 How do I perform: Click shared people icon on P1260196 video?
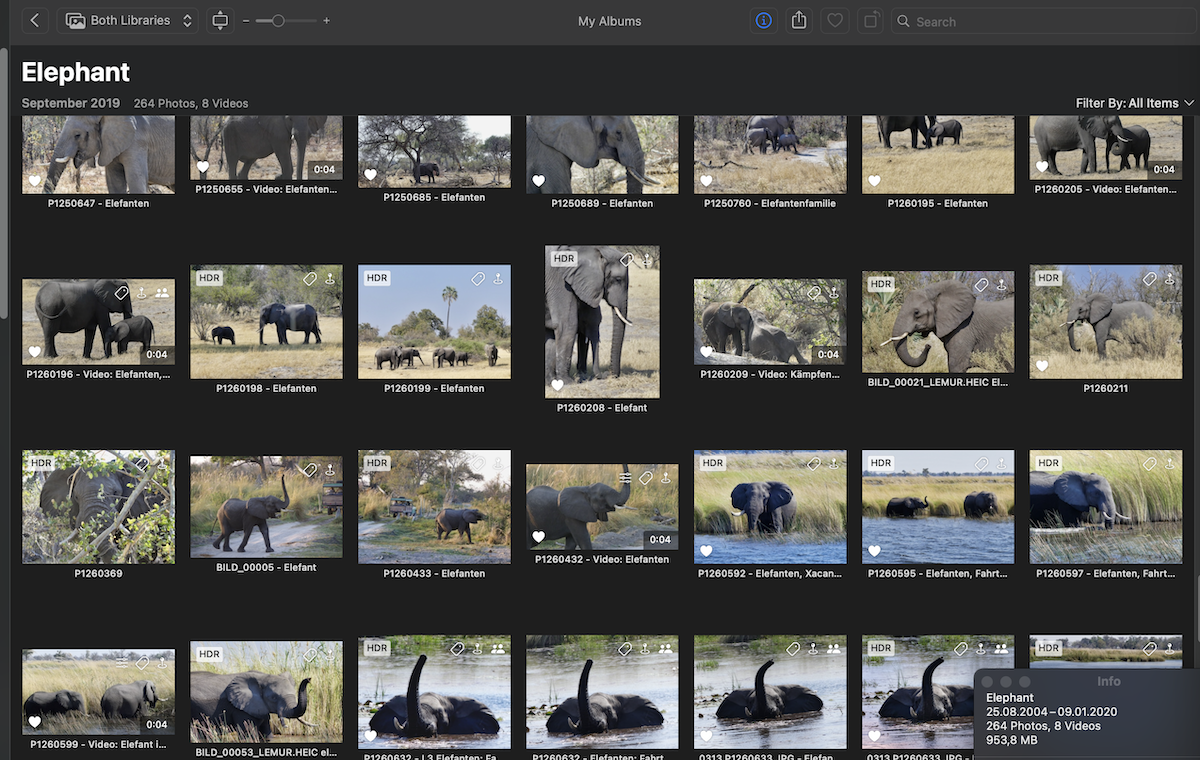click(x=162, y=293)
